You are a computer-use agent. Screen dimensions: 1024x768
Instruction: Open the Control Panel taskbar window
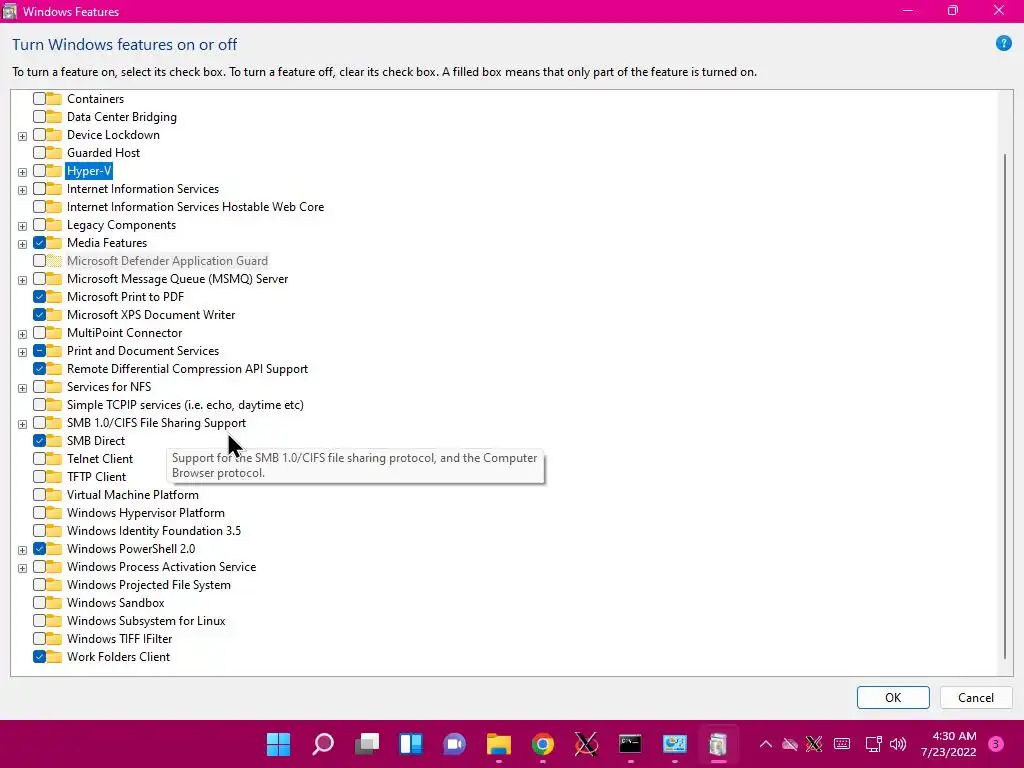point(675,744)
